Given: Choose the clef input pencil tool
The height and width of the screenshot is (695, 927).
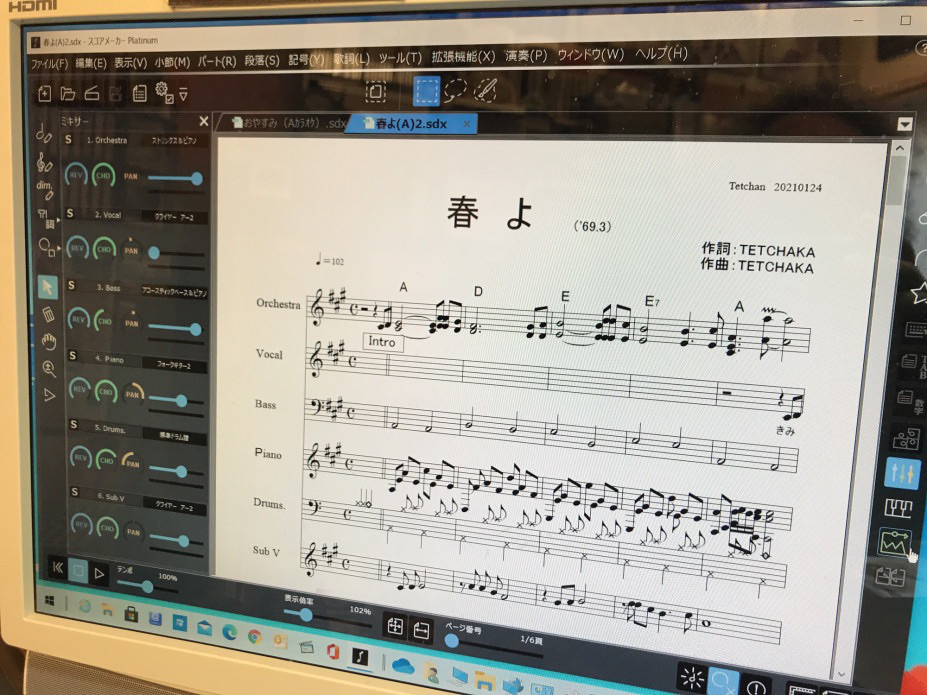Looking at the screenshot, I should 44,161.
